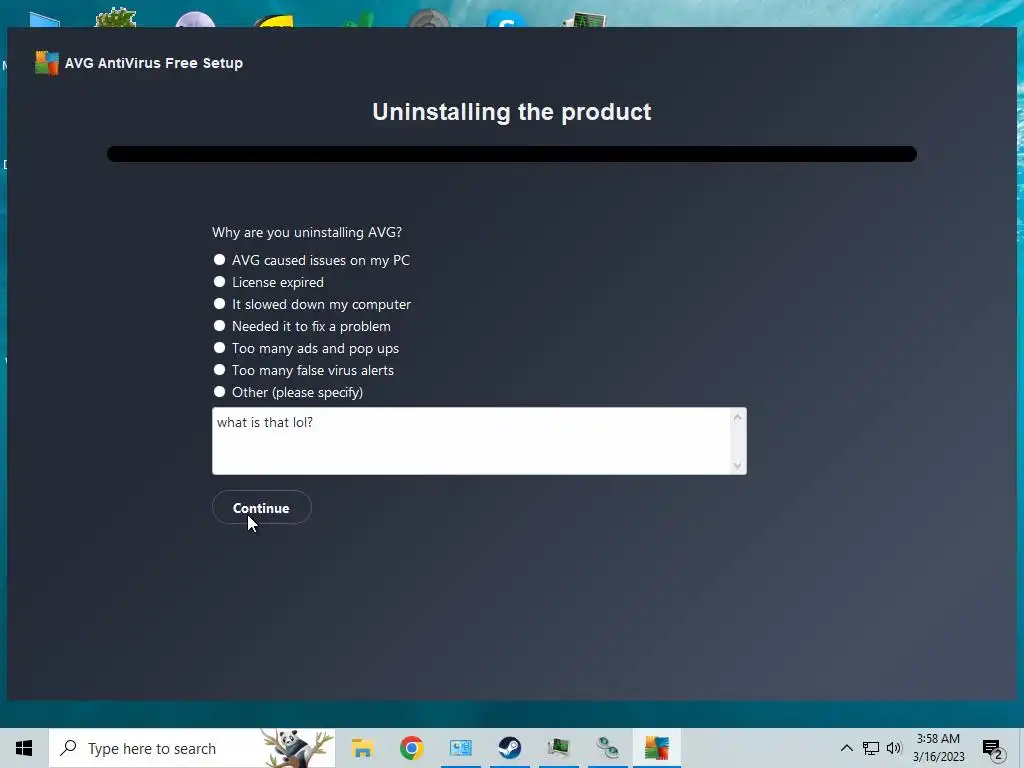Click 'Why are you uninstalling AVG?' text
Viewport: 1024px width, 768px height.
[x=307, y=232]
